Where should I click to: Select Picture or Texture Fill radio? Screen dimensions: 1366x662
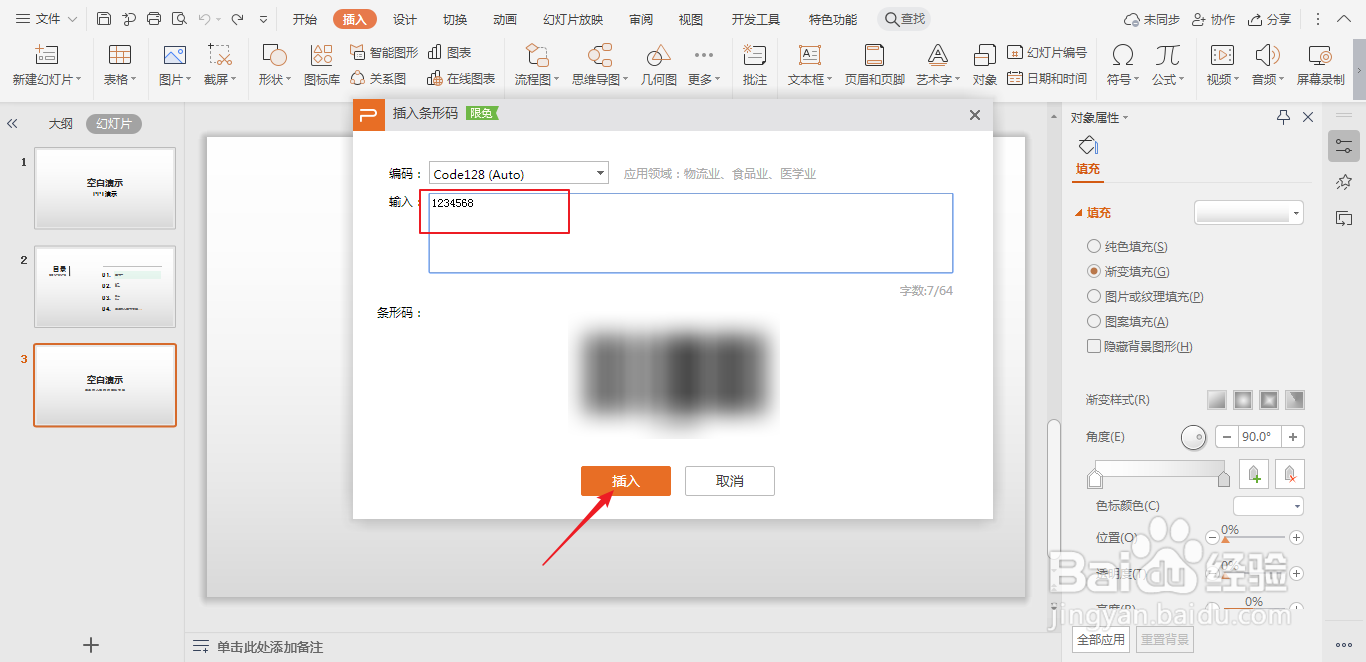click(x=1093, y=296)
